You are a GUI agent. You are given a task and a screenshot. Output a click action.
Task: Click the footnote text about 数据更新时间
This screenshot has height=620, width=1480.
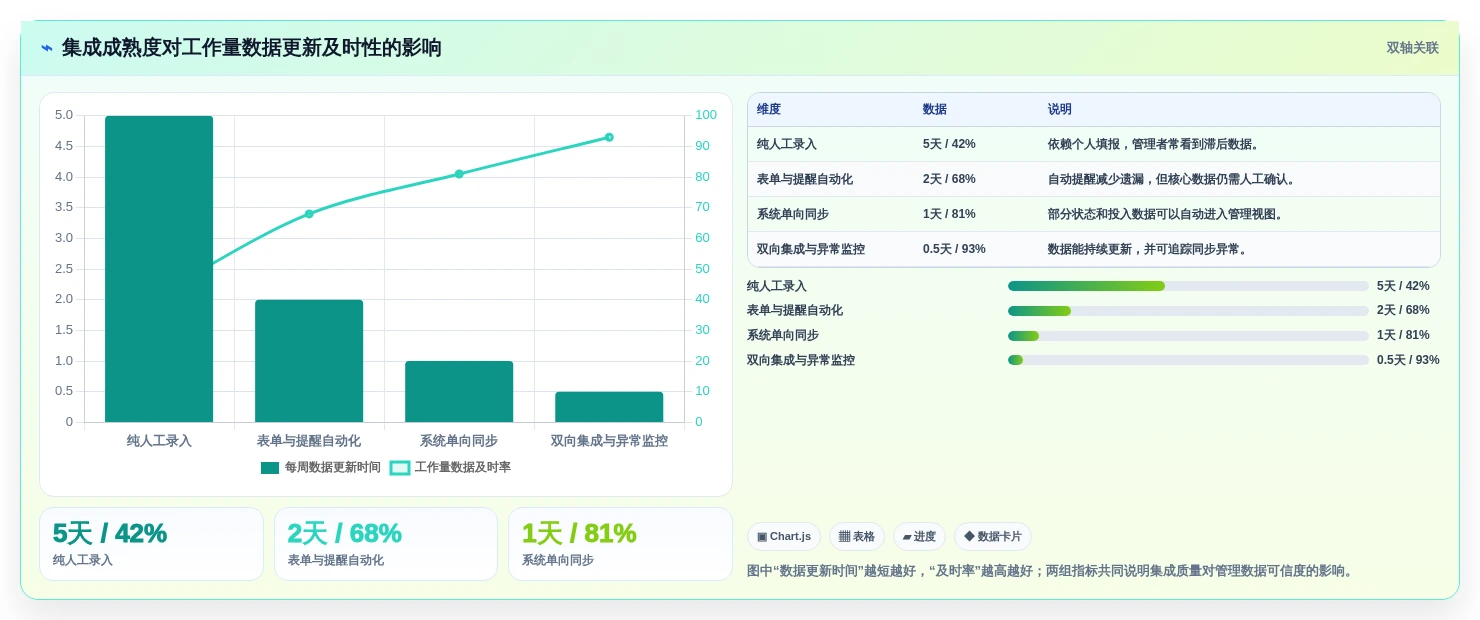[x=1051, y=571]
